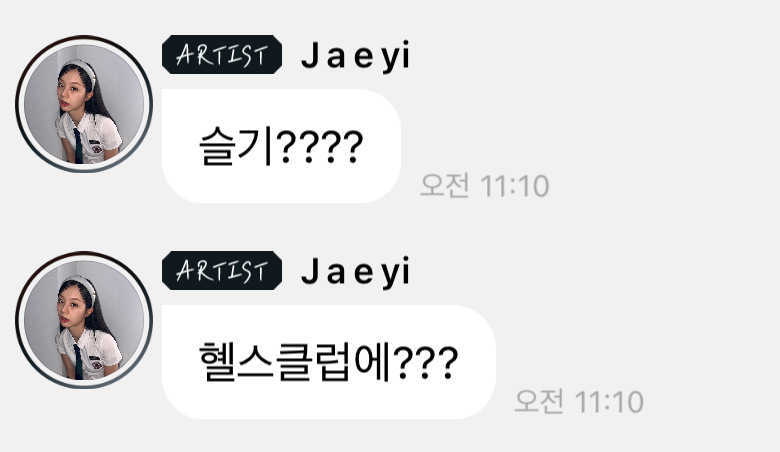
Task: Click empty chat background right of second Jaeyi name
Action: 592,271
